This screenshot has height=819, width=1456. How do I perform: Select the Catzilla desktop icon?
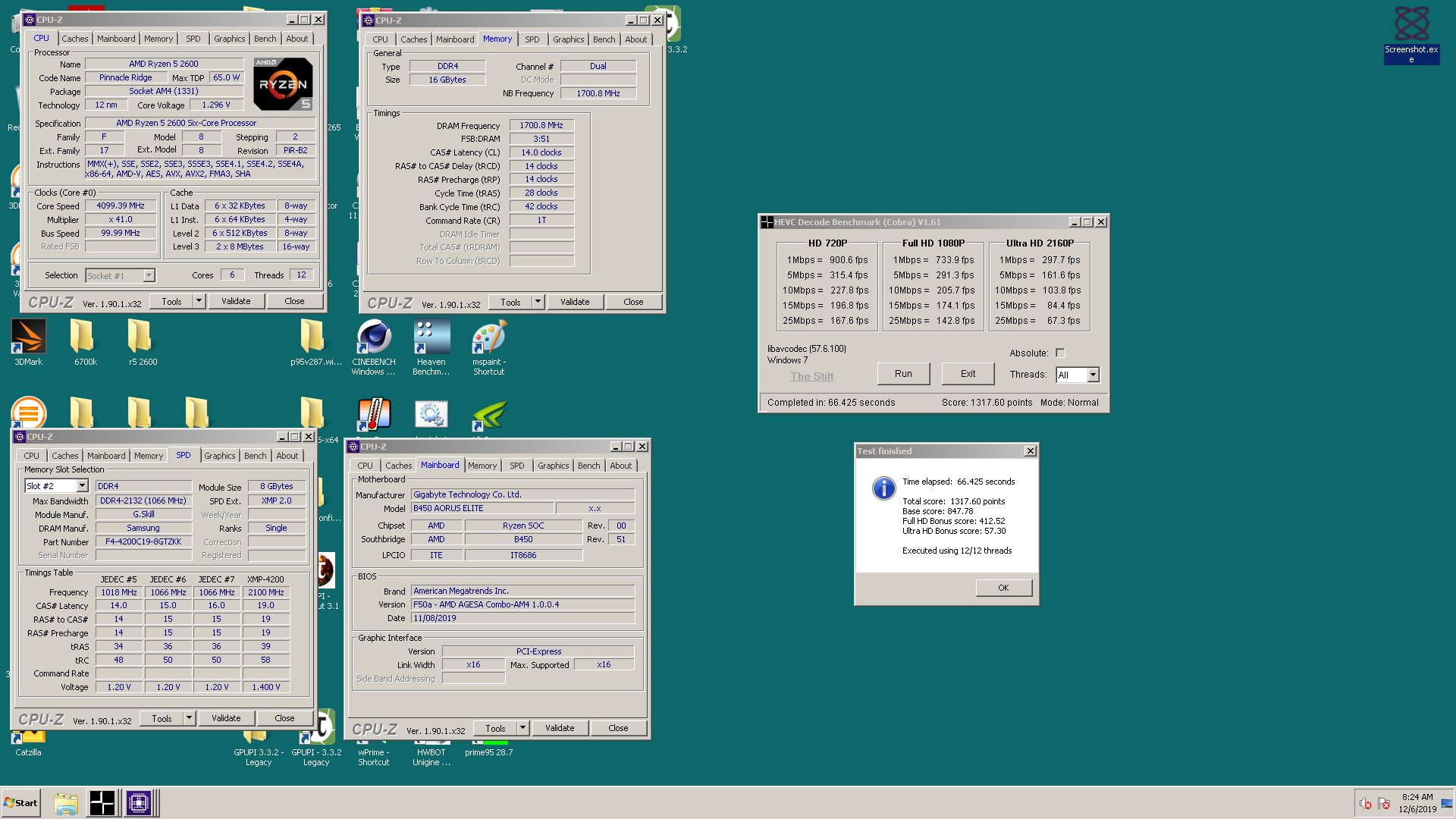tap(28, 745)
